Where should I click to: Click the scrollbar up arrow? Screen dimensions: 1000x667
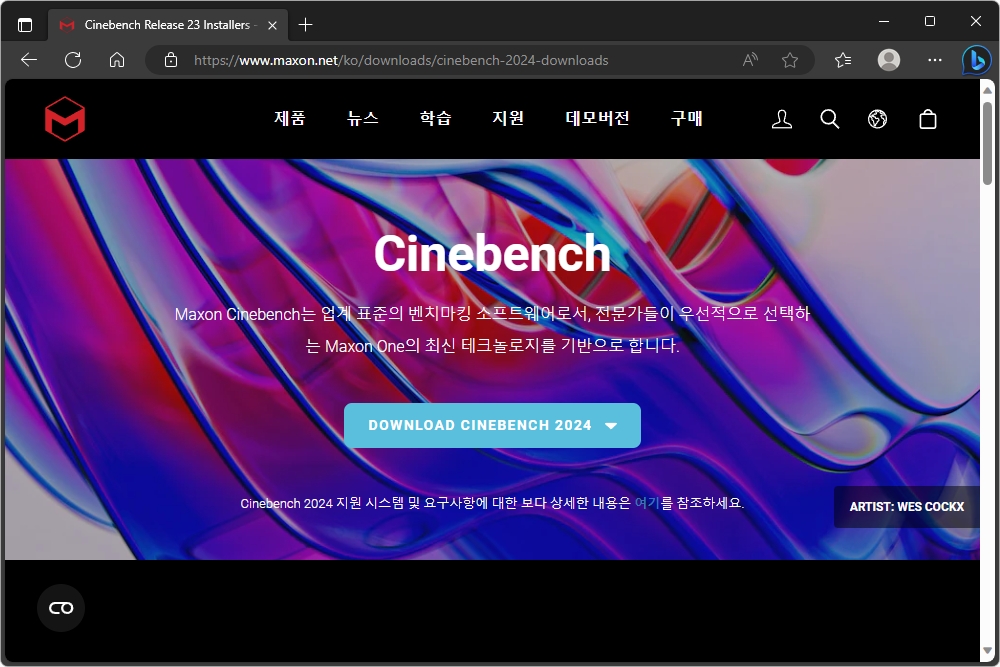[x=987, y=90]
